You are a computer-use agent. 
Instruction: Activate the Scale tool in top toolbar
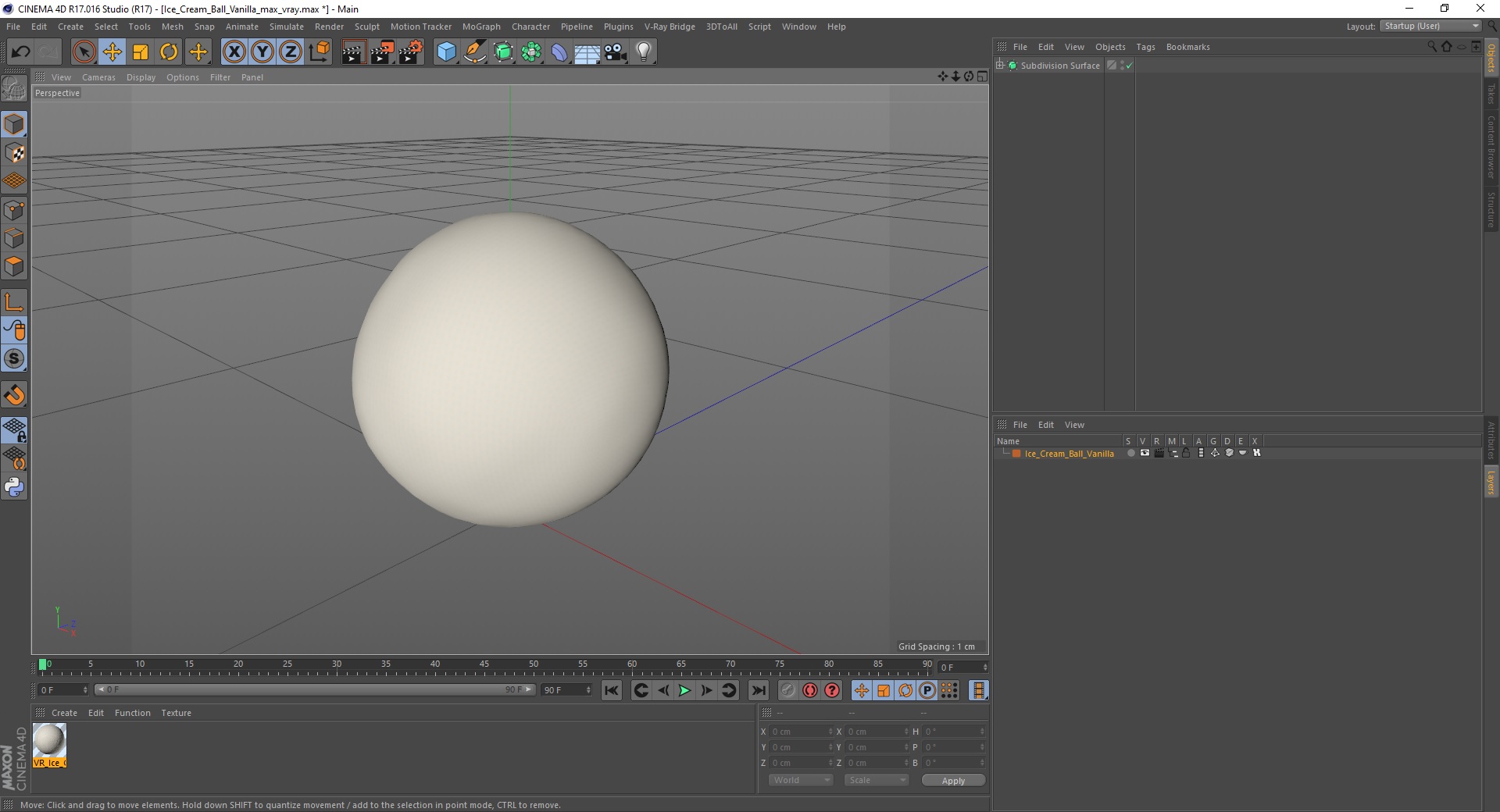(141, 52)
